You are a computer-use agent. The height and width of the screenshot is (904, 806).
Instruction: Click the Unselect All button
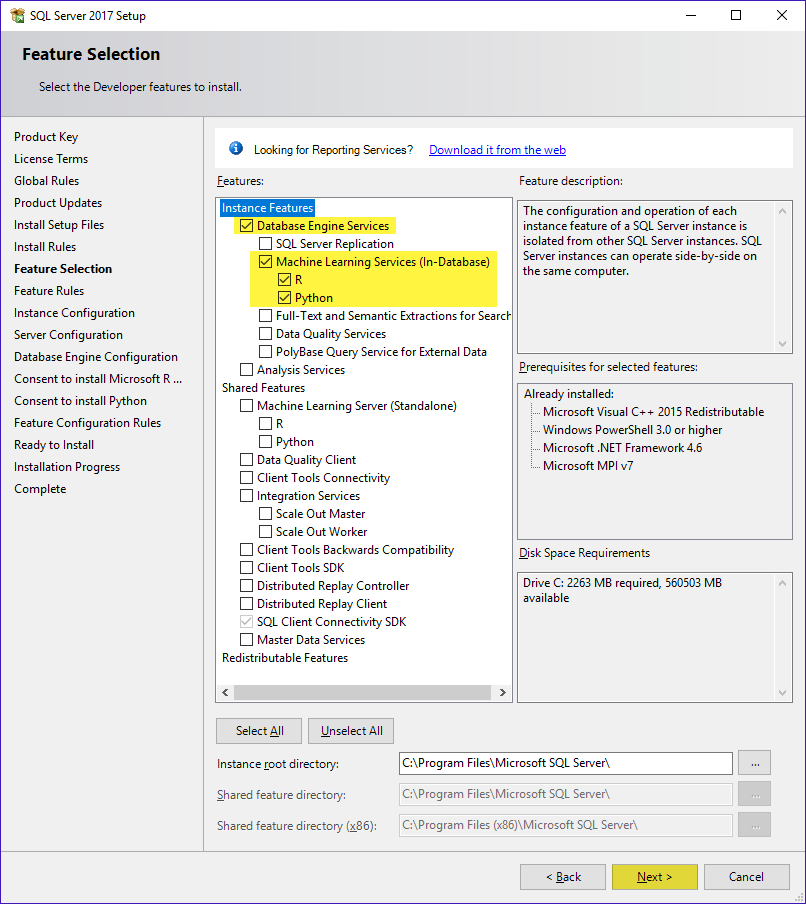pyautogui.click(x=351, y=730)
